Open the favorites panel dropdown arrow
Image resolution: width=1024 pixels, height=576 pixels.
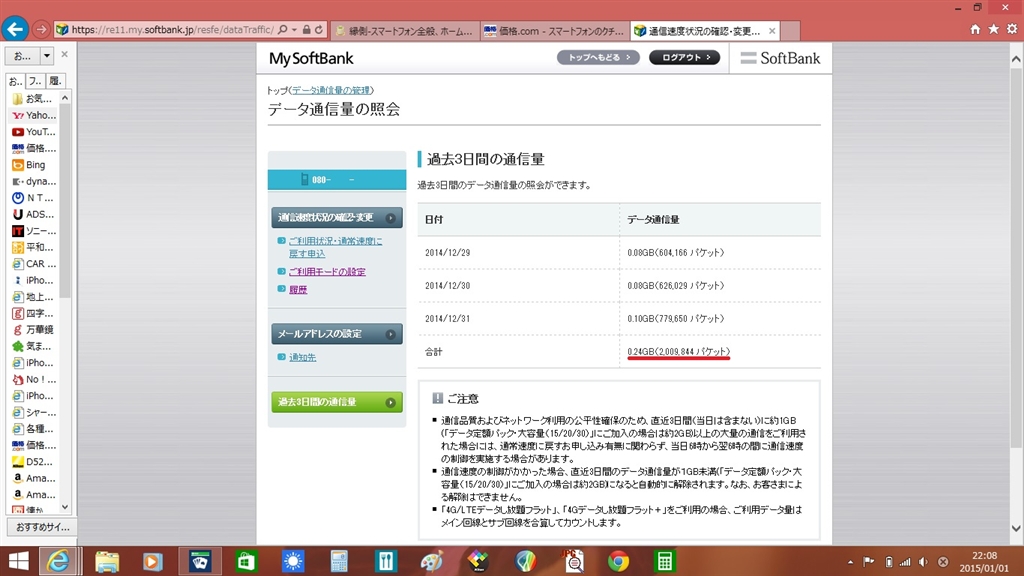pos(46,56)
